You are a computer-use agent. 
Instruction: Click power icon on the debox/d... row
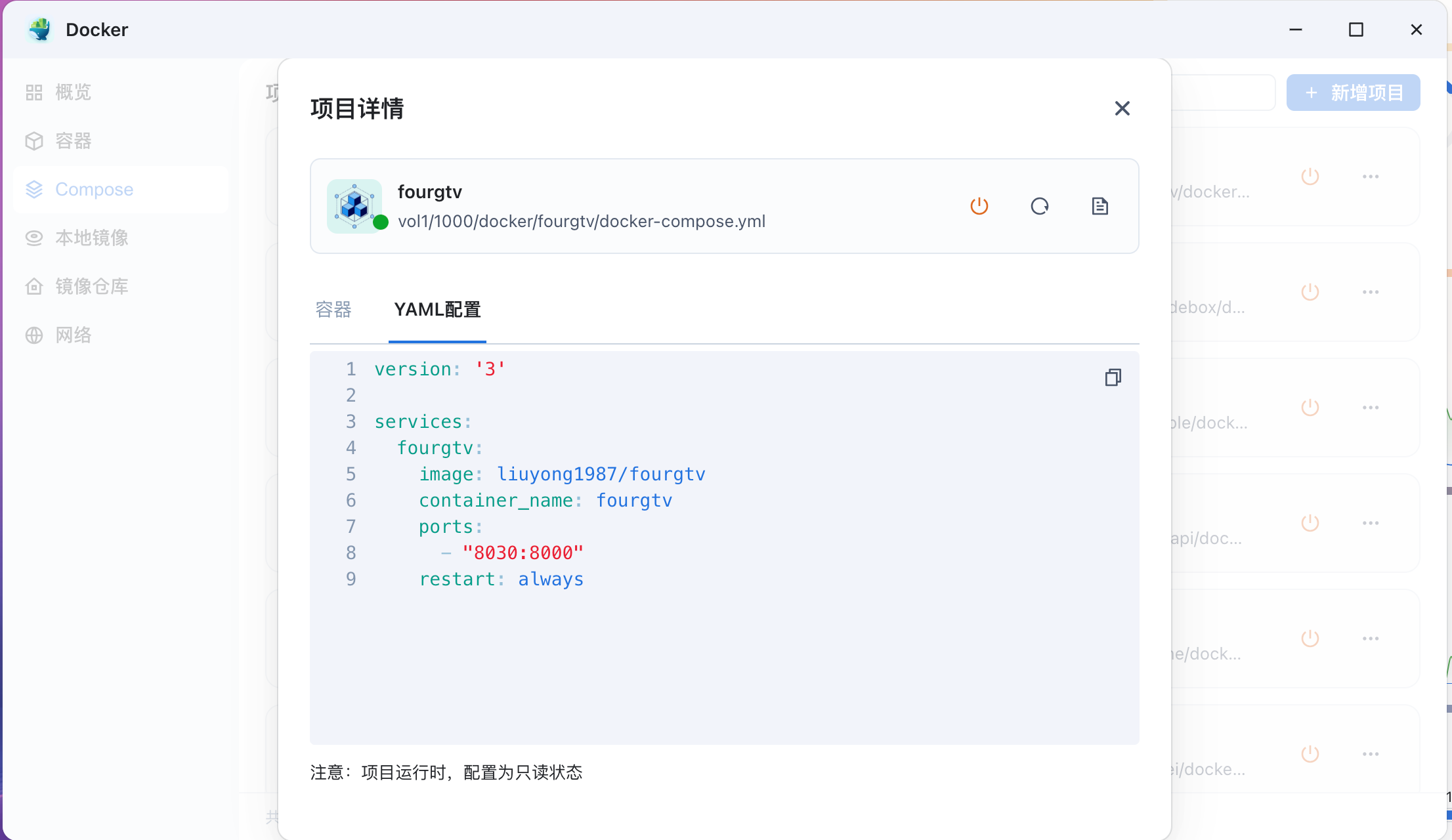click(x=1310, y=292)
